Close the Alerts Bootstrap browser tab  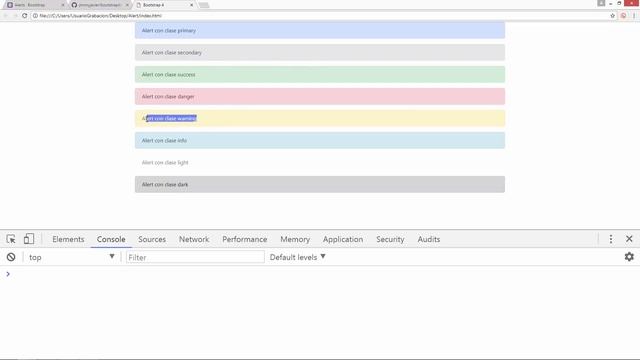pyautogui.click(x=63, y=5)
